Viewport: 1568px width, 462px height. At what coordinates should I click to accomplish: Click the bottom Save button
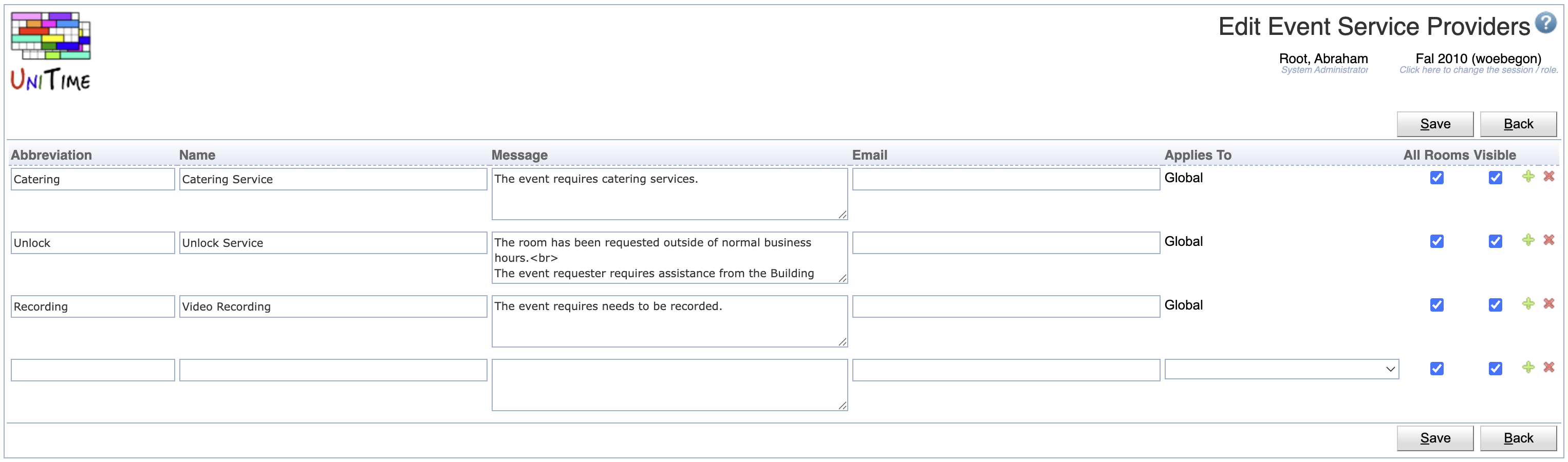tap(1435, 438)
